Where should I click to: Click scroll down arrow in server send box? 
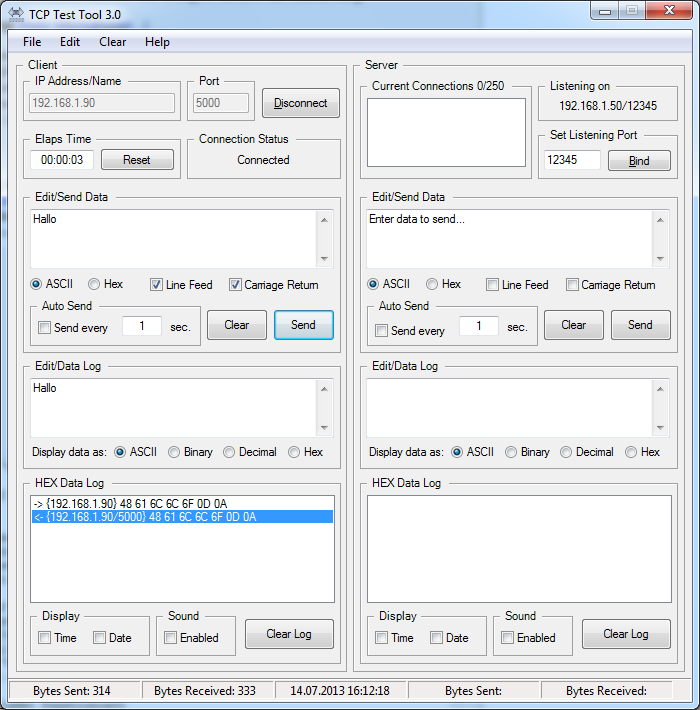[661, 259]
